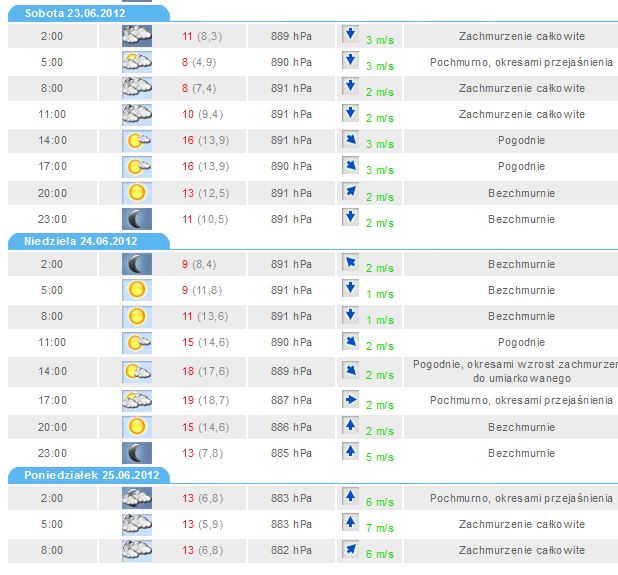Click the Sobota 5:00 'Pochmurno, okresami przejaśnienia' description

click(520, 62)
